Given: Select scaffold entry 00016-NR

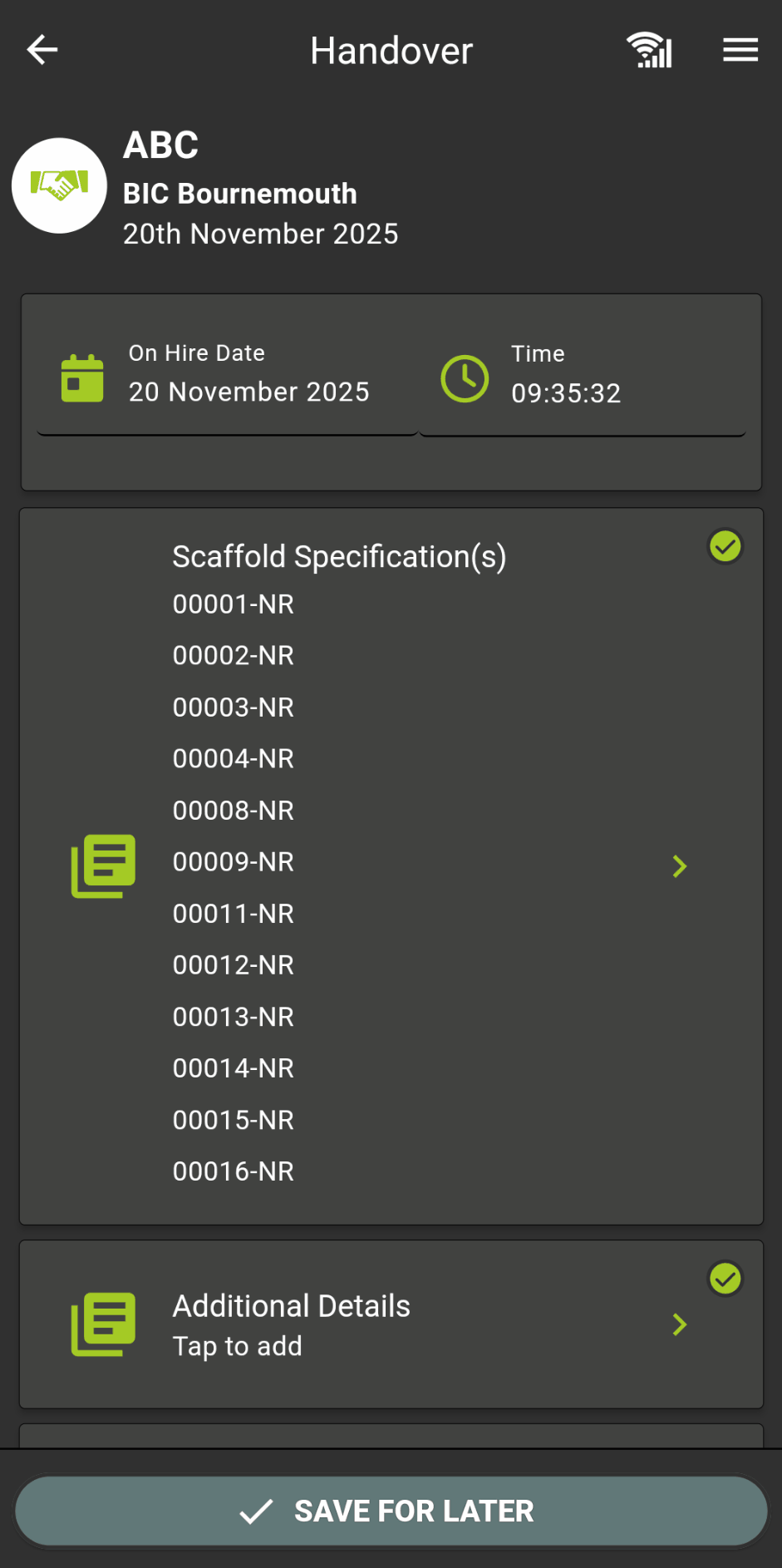Looking at the screenshot, I should pyautogui.click(x=234, y=1171).
